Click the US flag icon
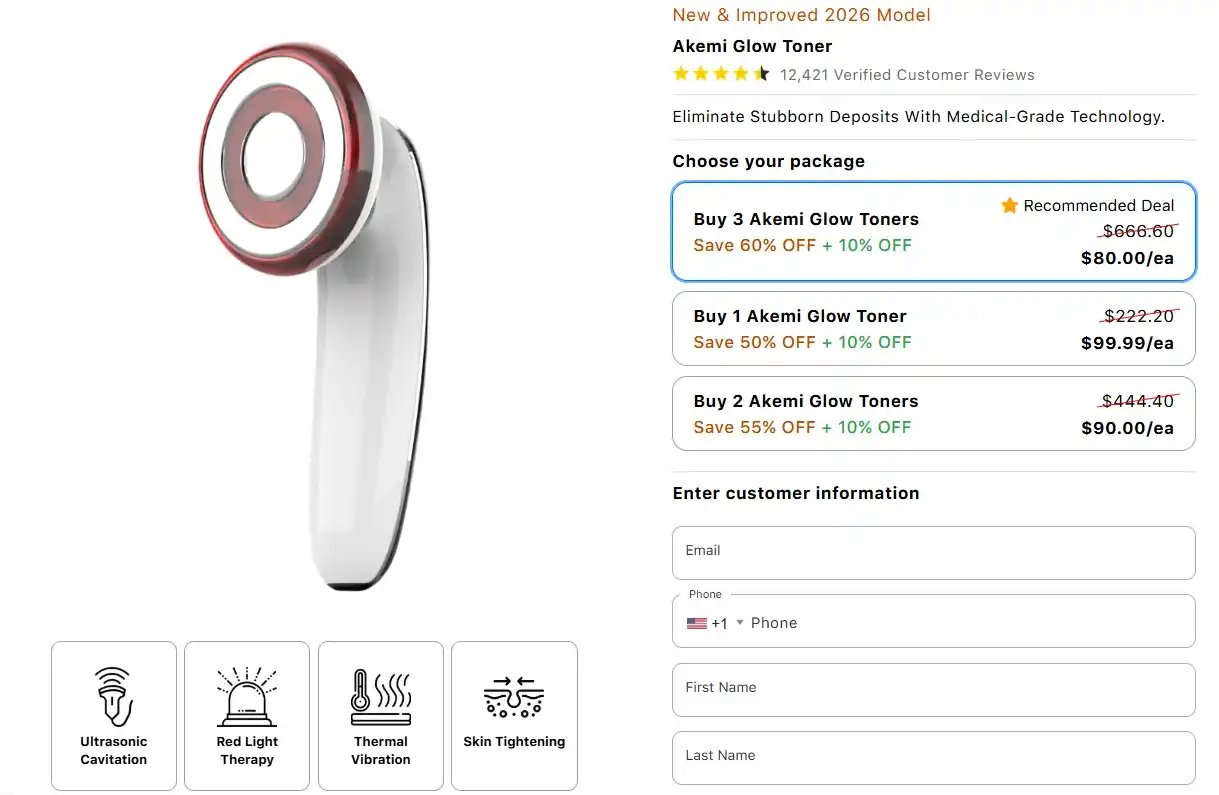The image size is (1219, 795). [x=697, y=623]
